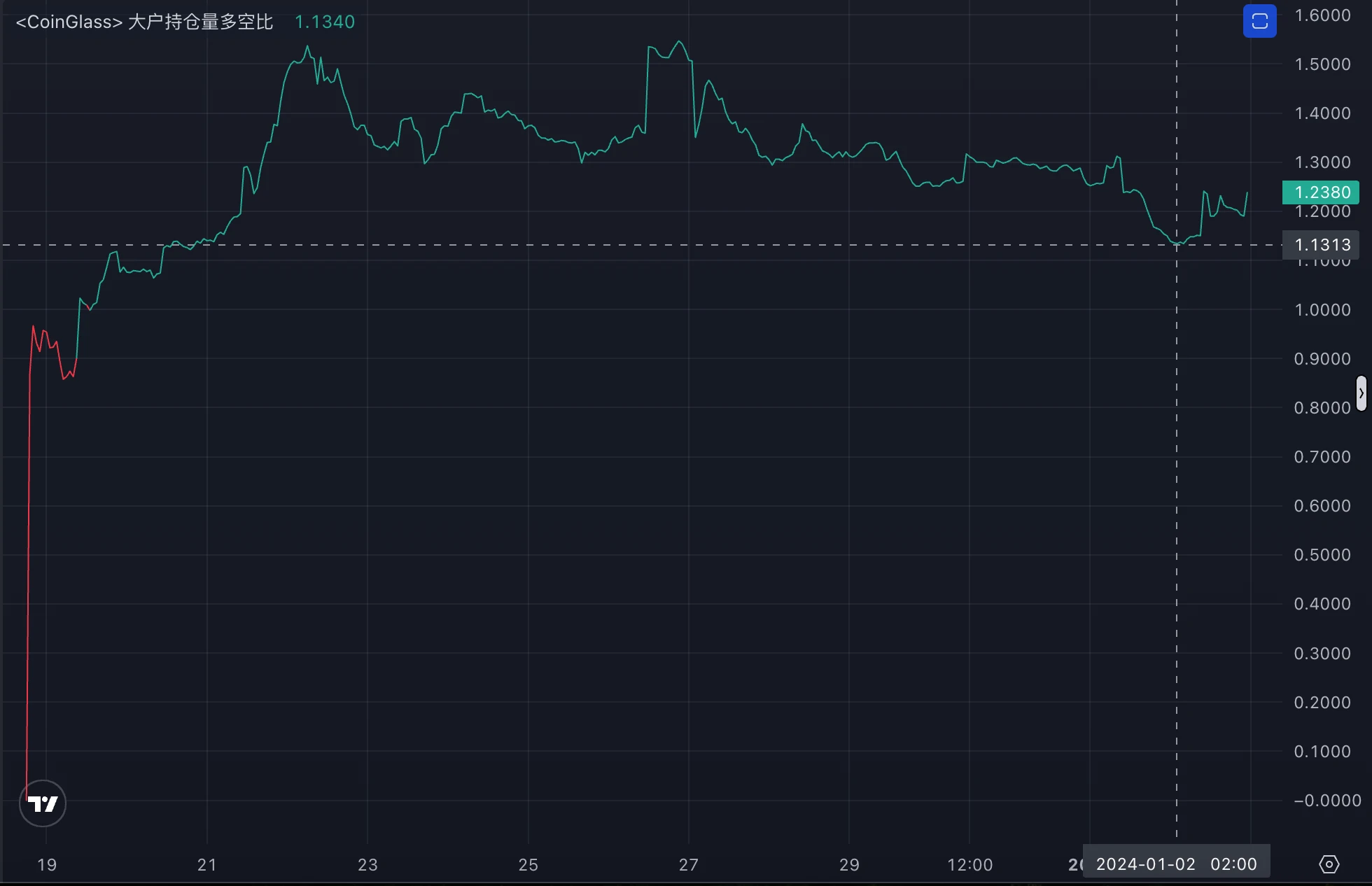Click the CoinGlass indicator legend title

144,22
